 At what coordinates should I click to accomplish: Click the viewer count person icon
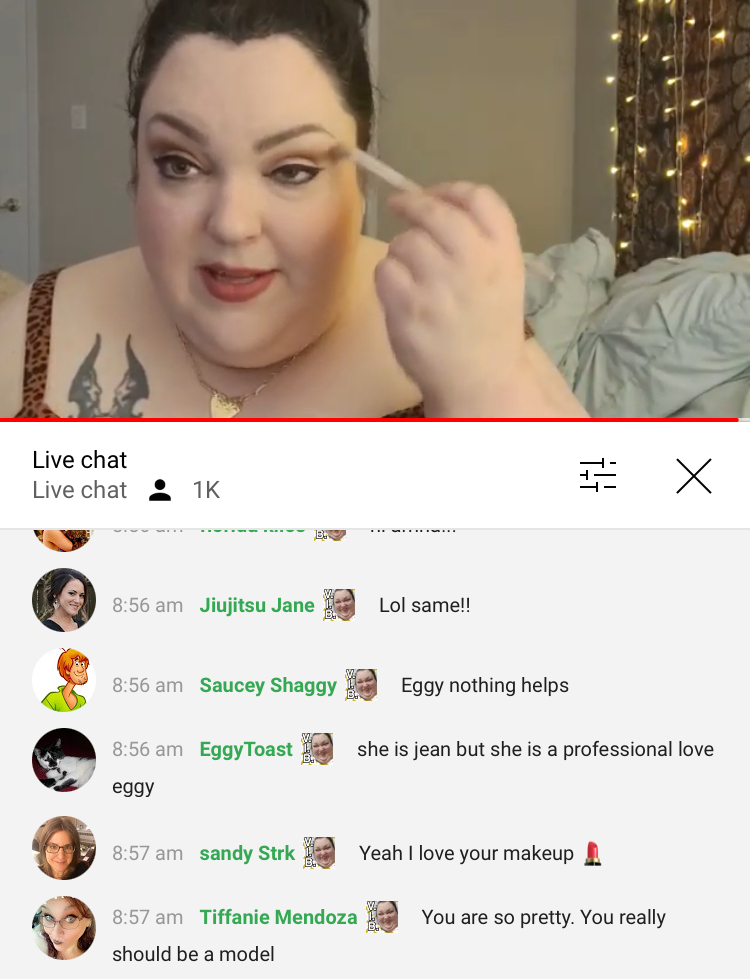[x=160, y=490]
